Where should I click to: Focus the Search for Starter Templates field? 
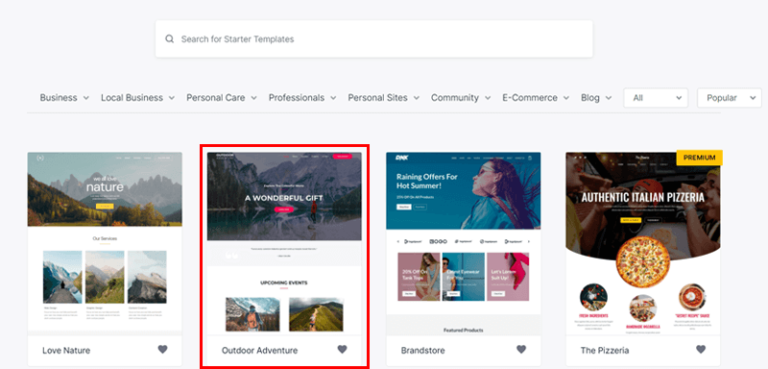coord(374,39)
